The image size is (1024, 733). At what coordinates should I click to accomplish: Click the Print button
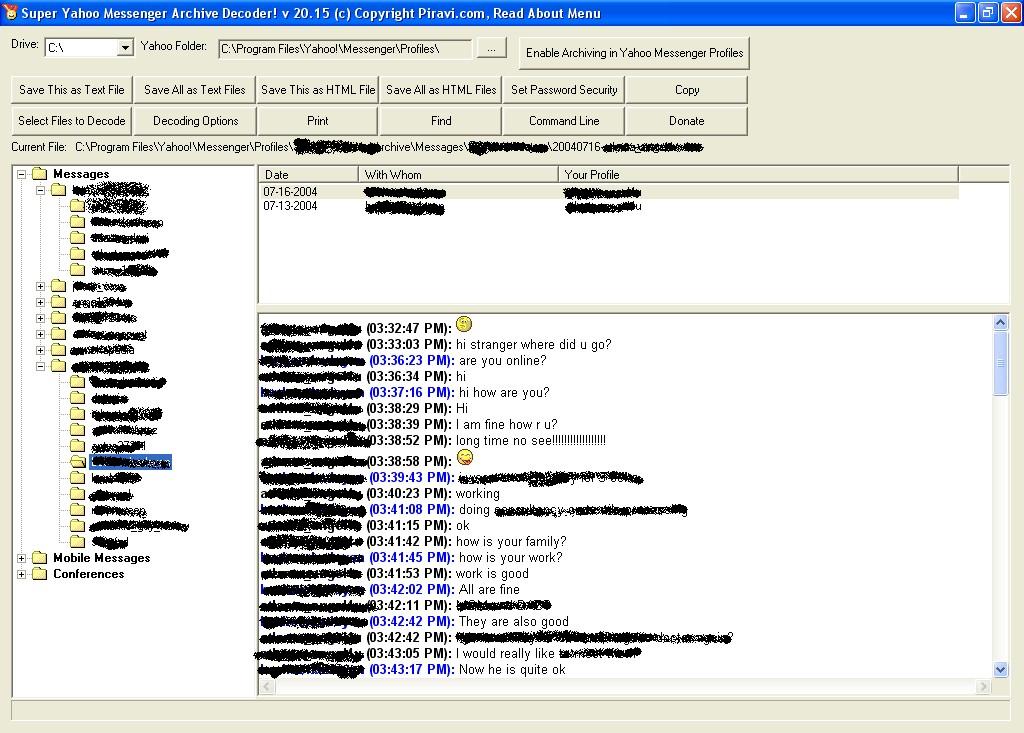point(318,121)
